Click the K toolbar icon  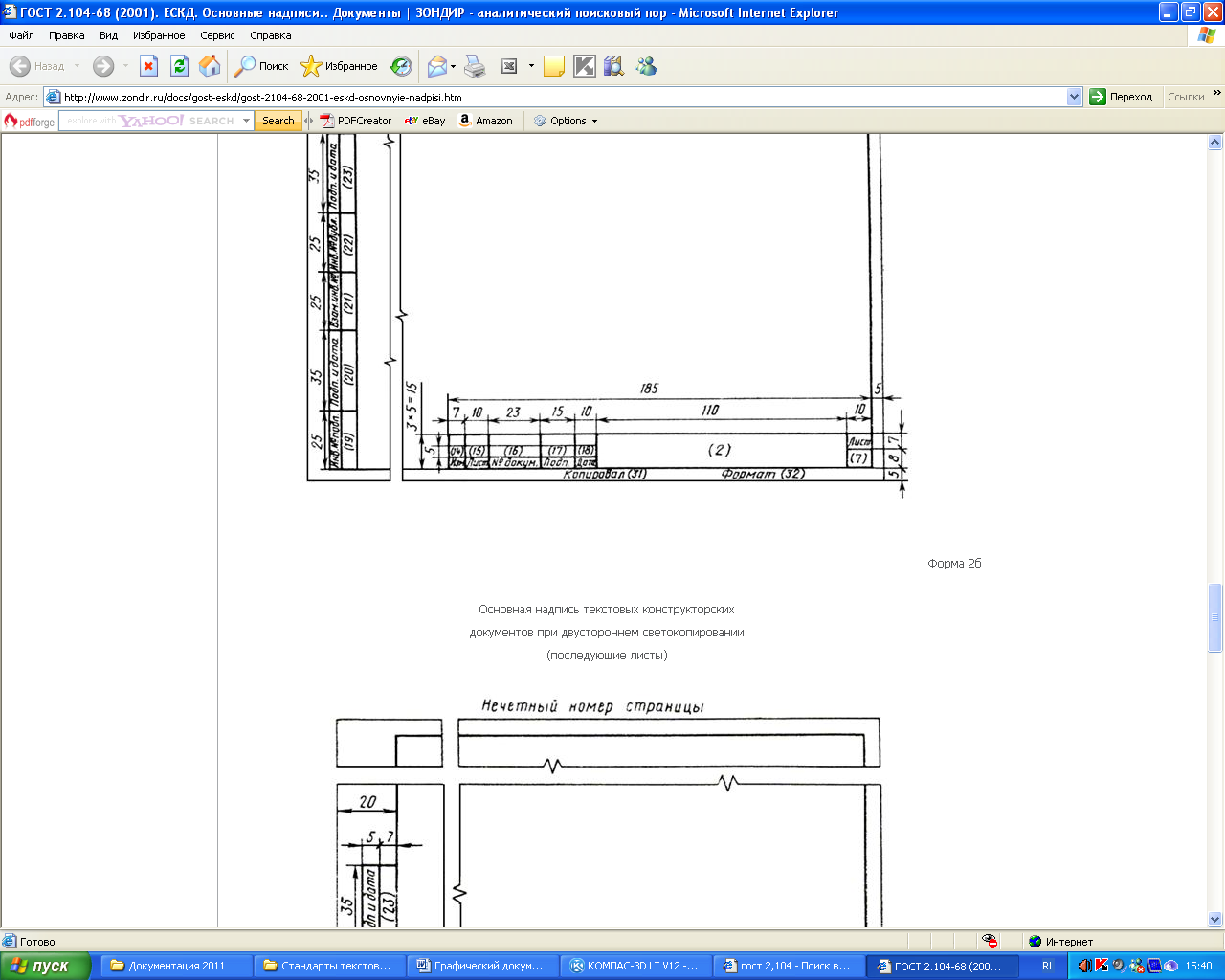(584, 66)
